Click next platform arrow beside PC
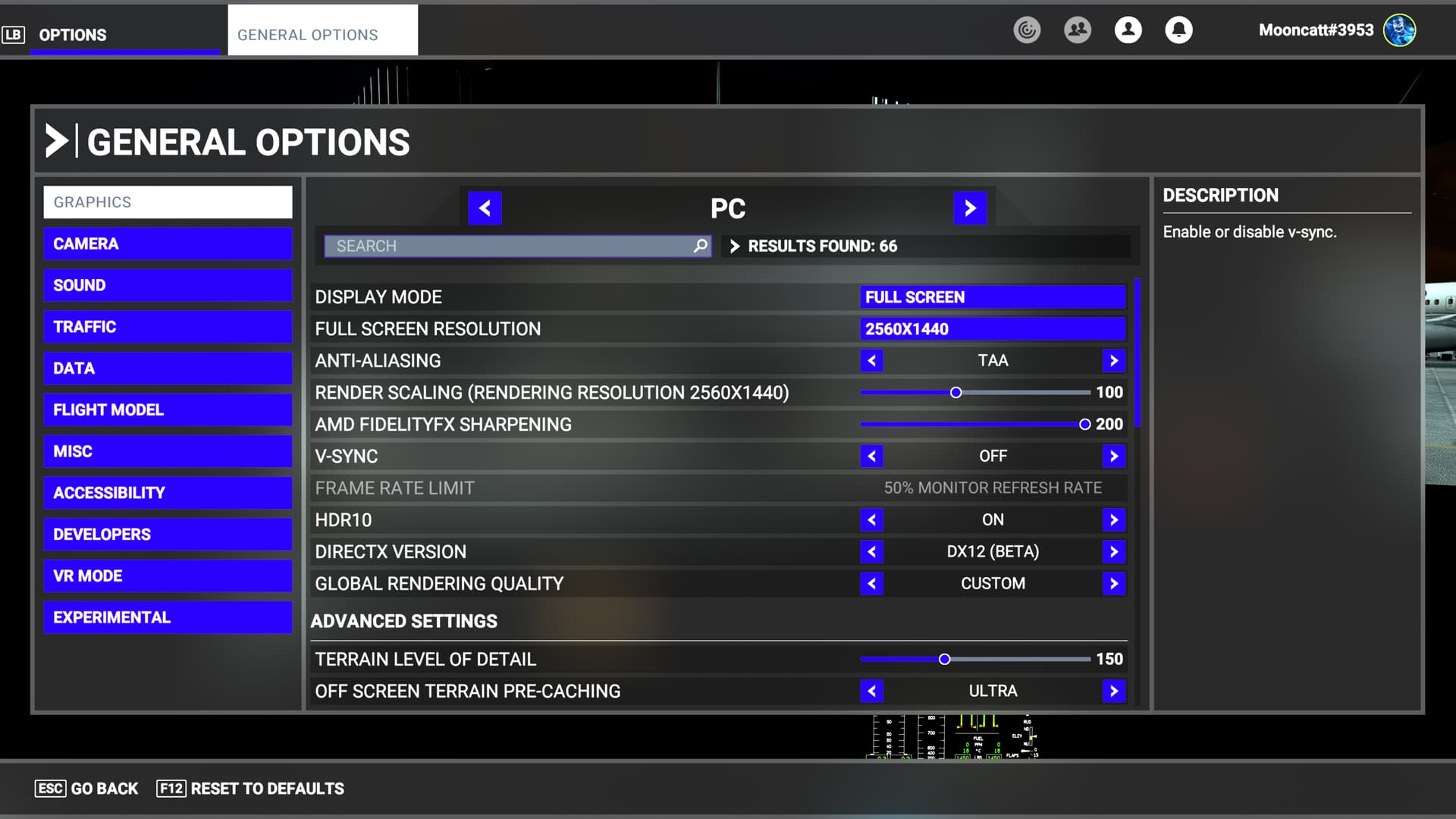This screenshot has width=1456, height=819. (x=970, y=208)
